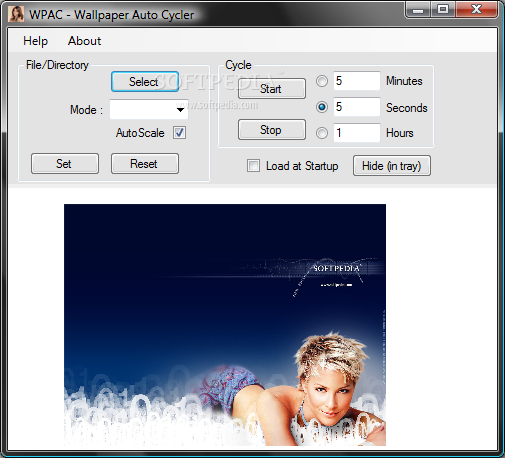Open the About menu
Image resolution: width=505 pixels, height=458 pixels.
84,41
